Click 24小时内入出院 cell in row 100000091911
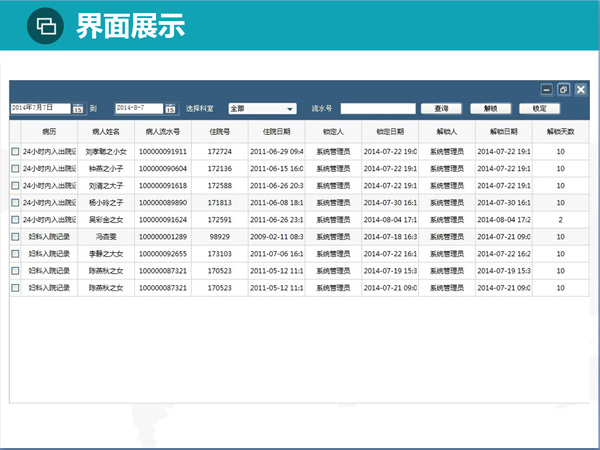 49,152
